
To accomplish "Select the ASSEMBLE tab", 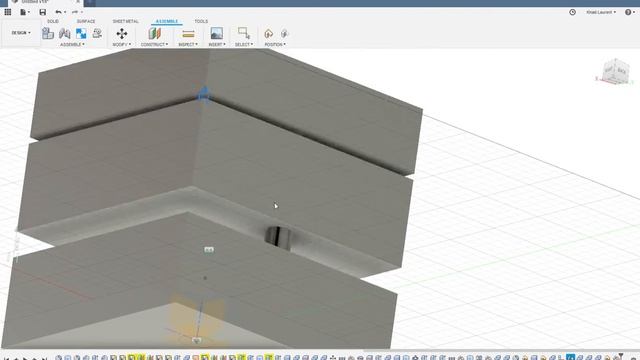I will coord(167,21).
